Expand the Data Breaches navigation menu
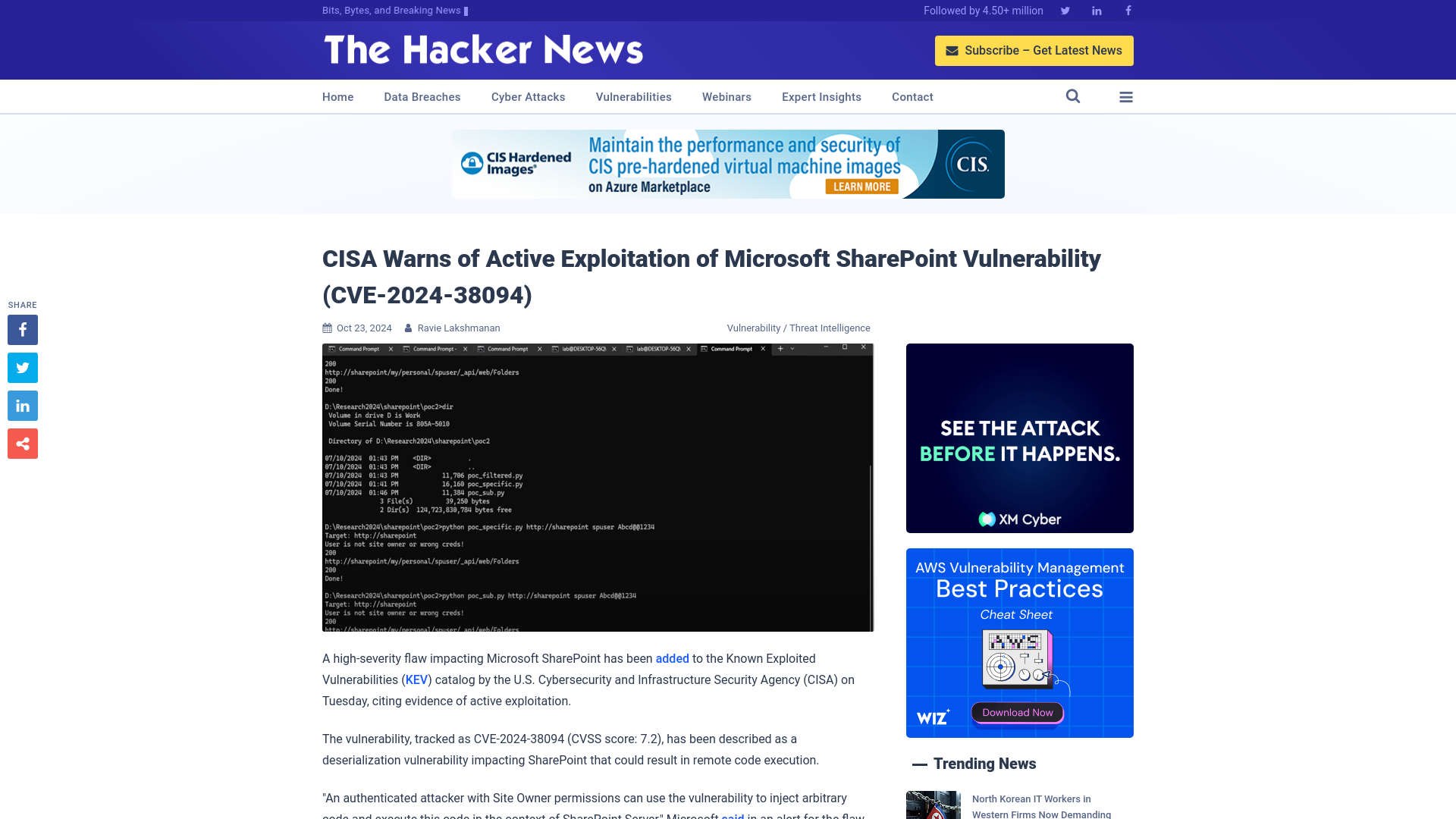Screen dimensions: 1456x819 coord(422,96)
